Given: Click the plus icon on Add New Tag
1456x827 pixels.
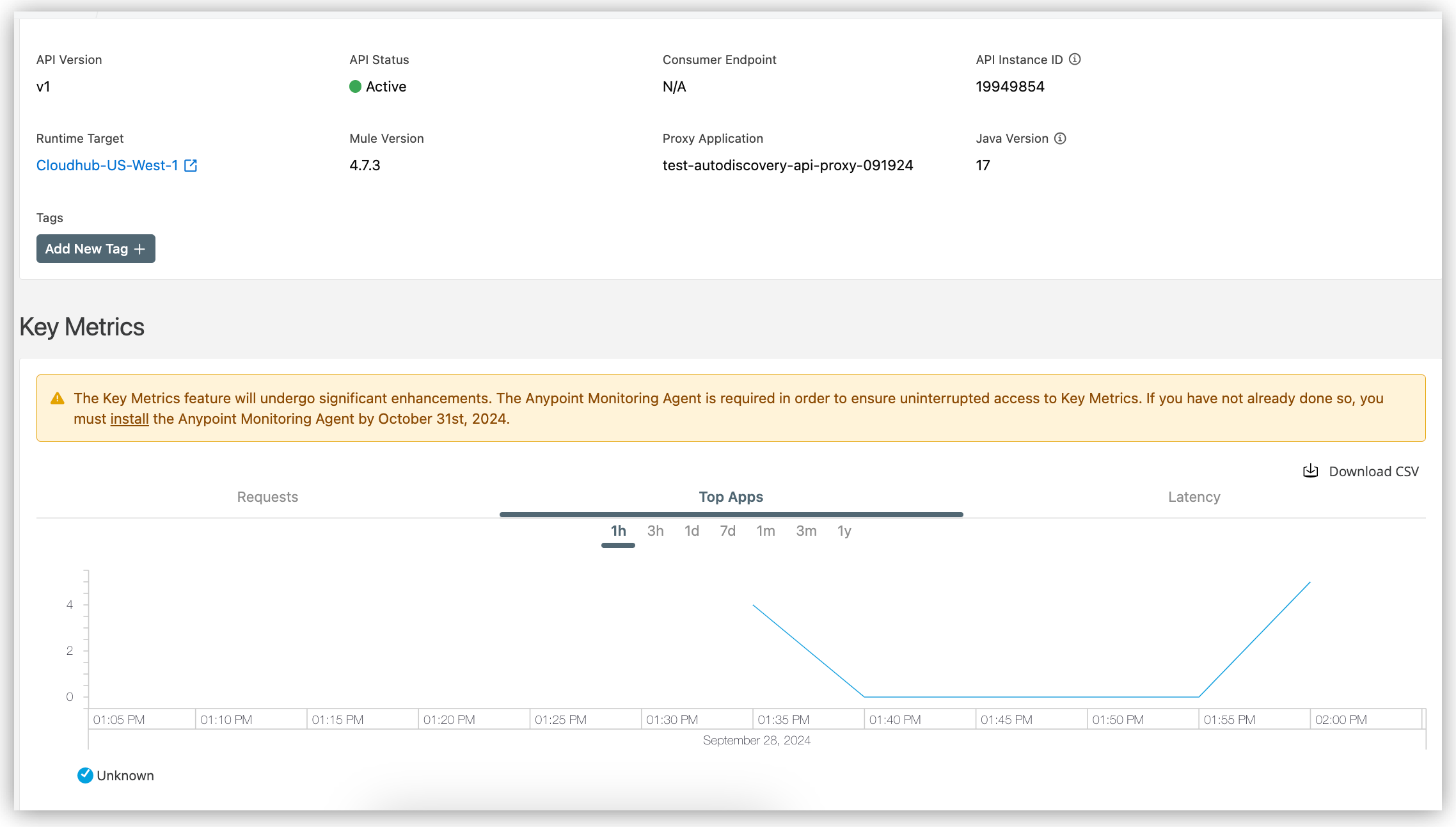Looking at the screenshot, I should (x=140, y=248).
